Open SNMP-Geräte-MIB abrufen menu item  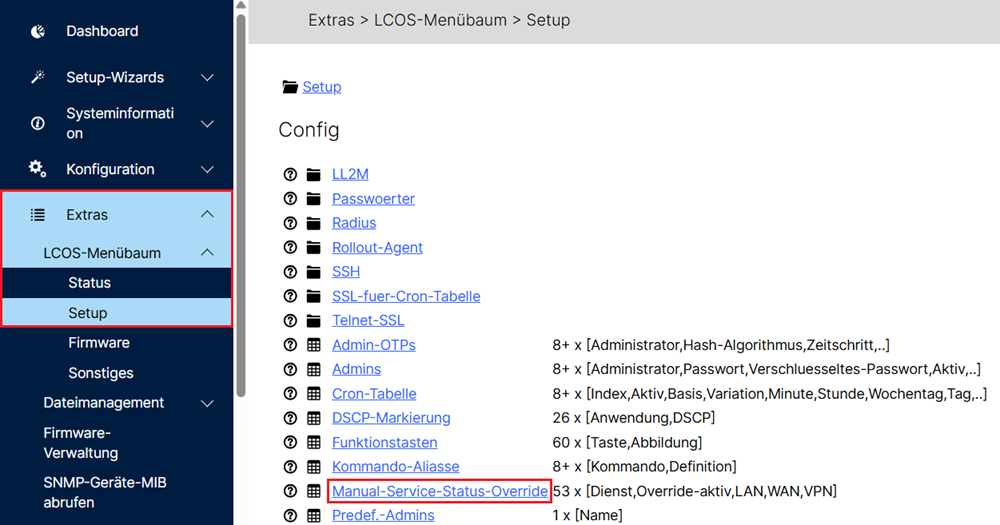click(105, 492)
